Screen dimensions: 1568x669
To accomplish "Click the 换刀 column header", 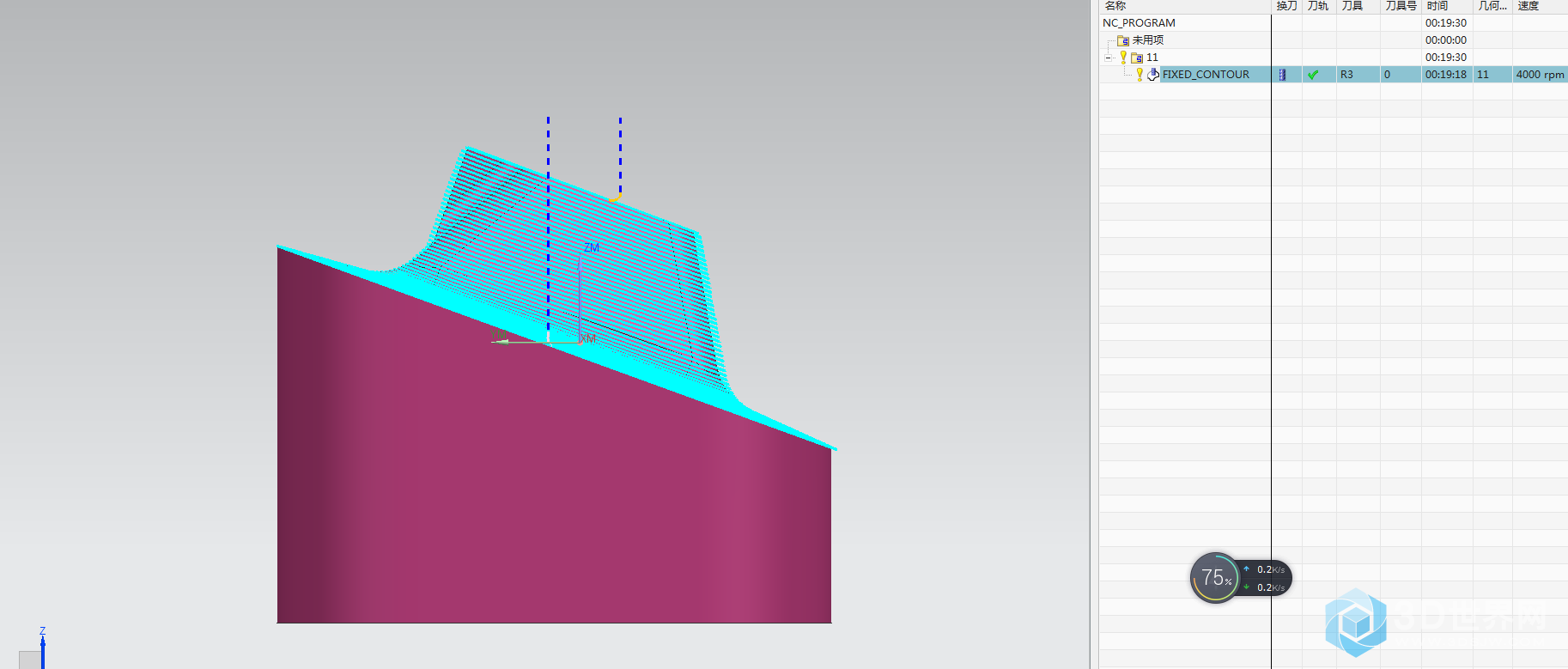I will pyautogui.click(x=1286, y=6).
